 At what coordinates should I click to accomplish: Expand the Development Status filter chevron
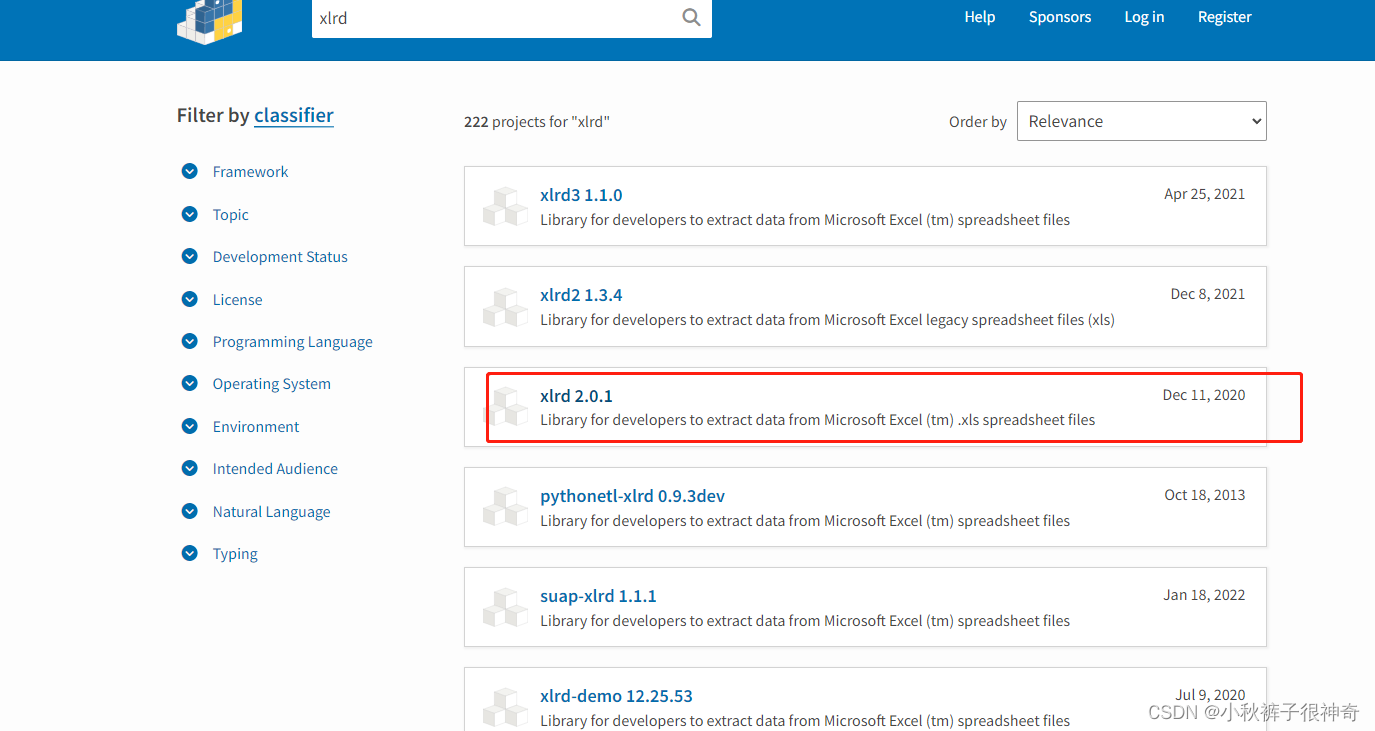tap(190, 256)
